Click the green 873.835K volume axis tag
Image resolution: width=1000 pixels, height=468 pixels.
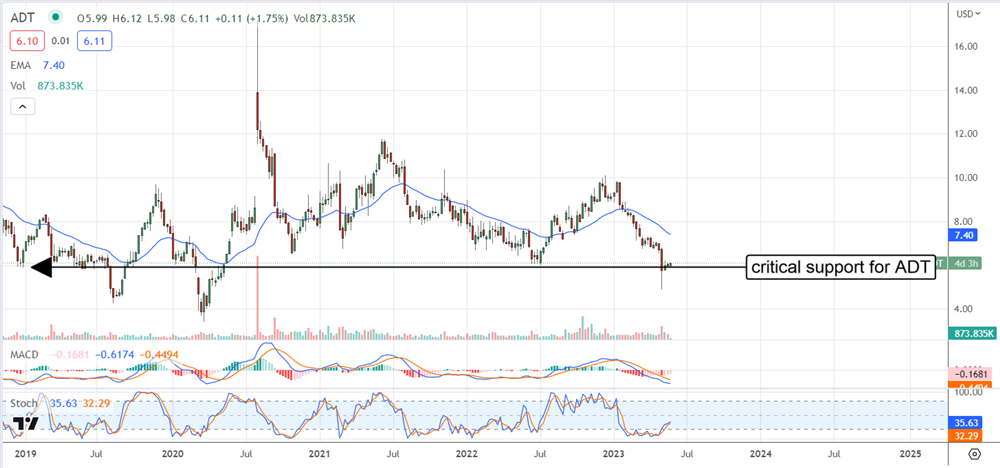pyautogui.click(x=971, y=333)
